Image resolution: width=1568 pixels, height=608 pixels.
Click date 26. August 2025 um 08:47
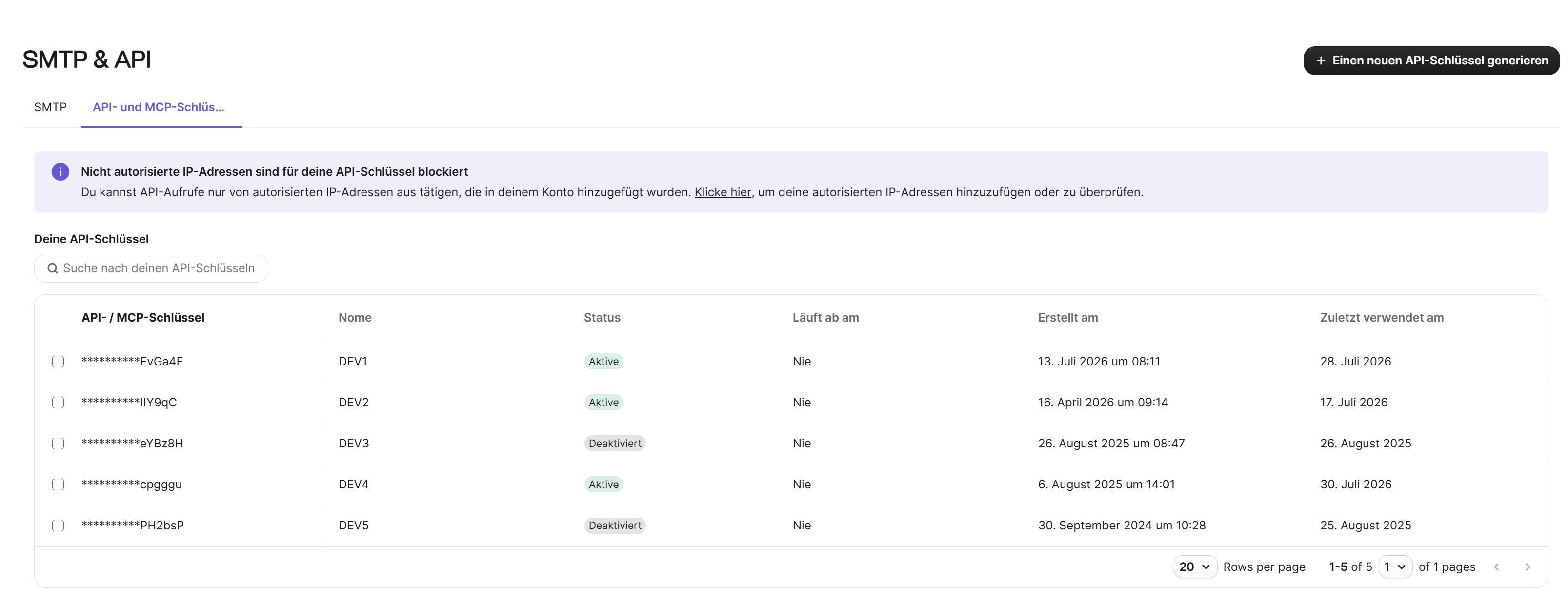tap(1111, 443)
